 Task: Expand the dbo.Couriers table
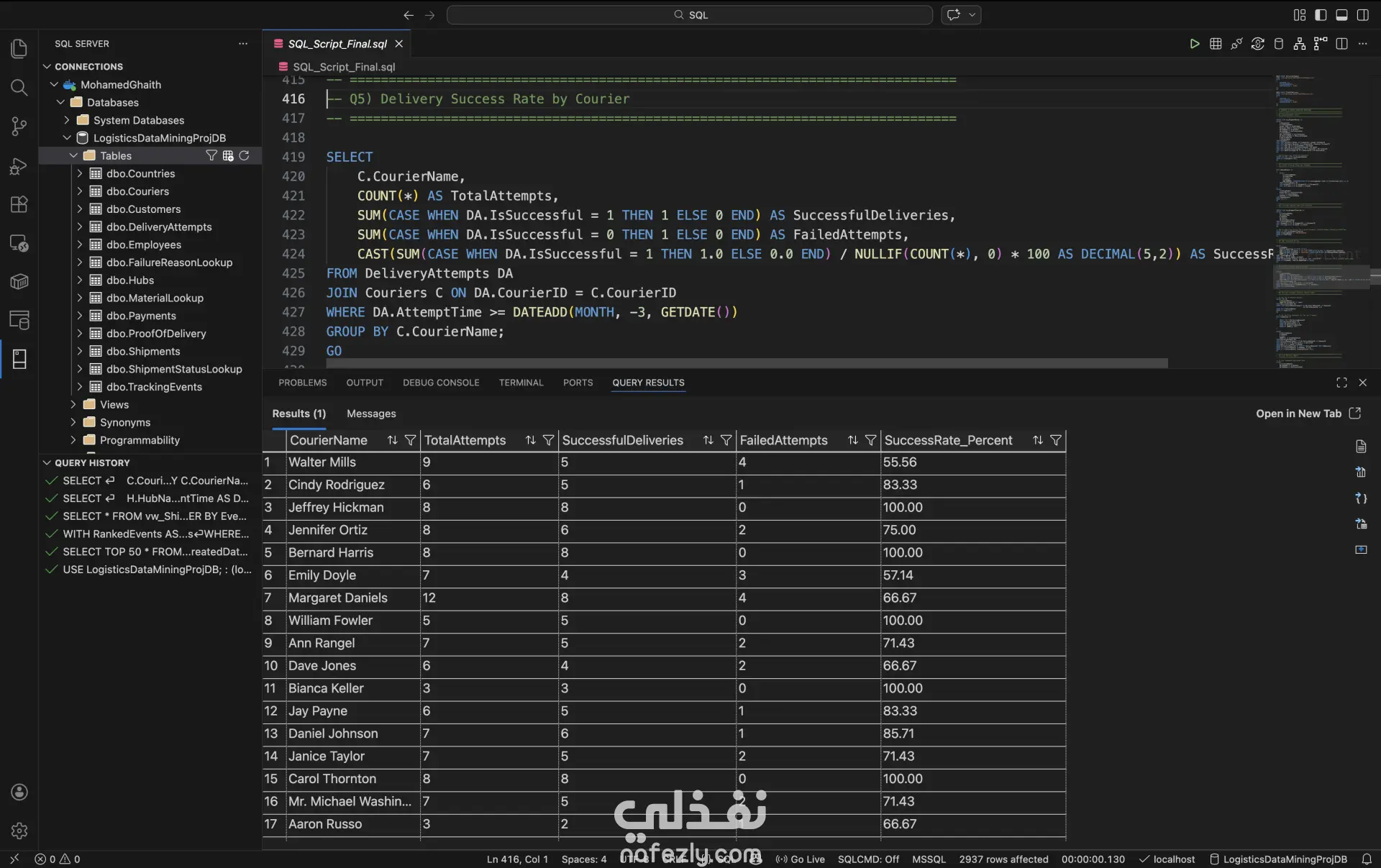tap(80, 191)
